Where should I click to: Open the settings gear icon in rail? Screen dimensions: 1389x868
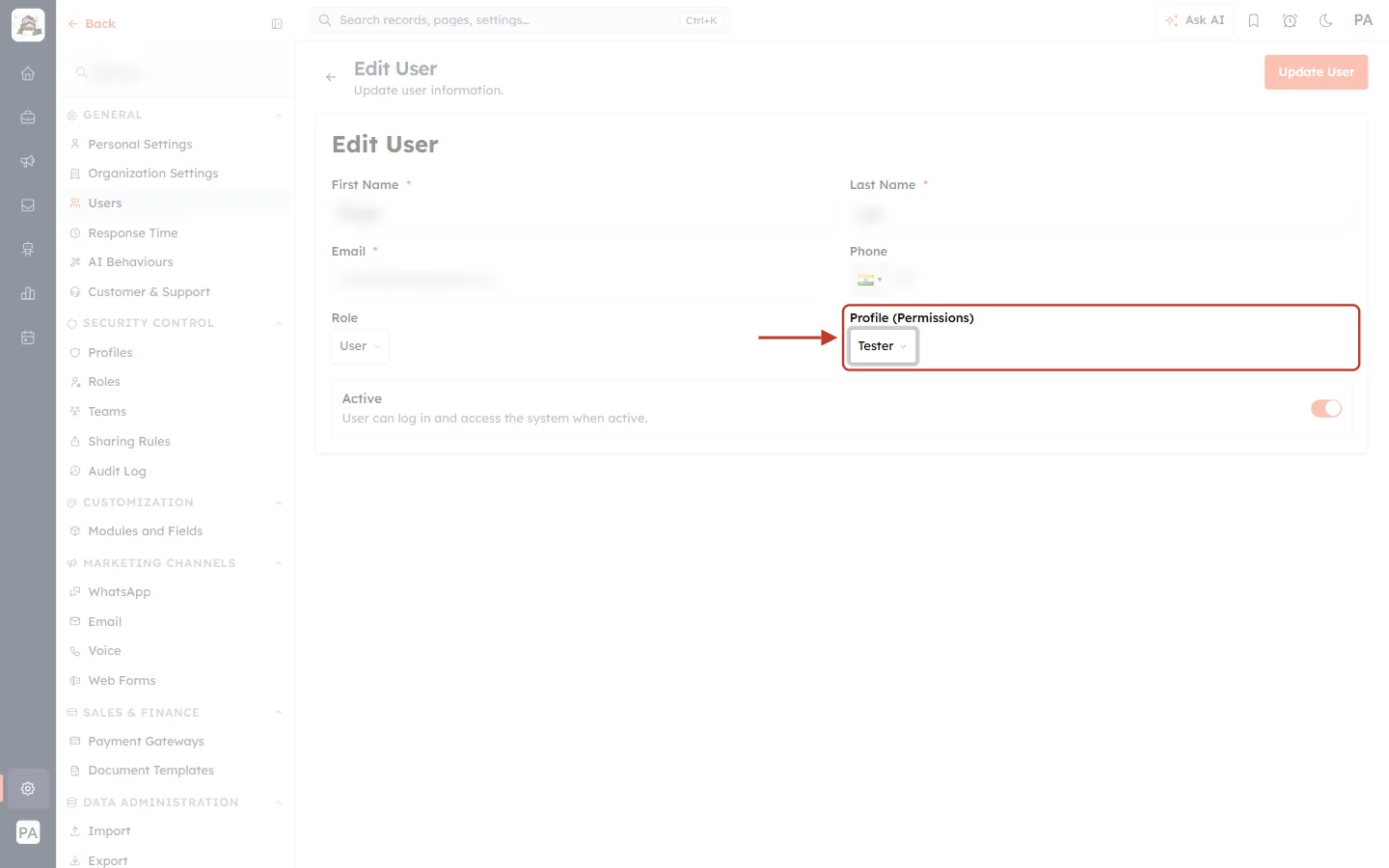coord(28,788)
